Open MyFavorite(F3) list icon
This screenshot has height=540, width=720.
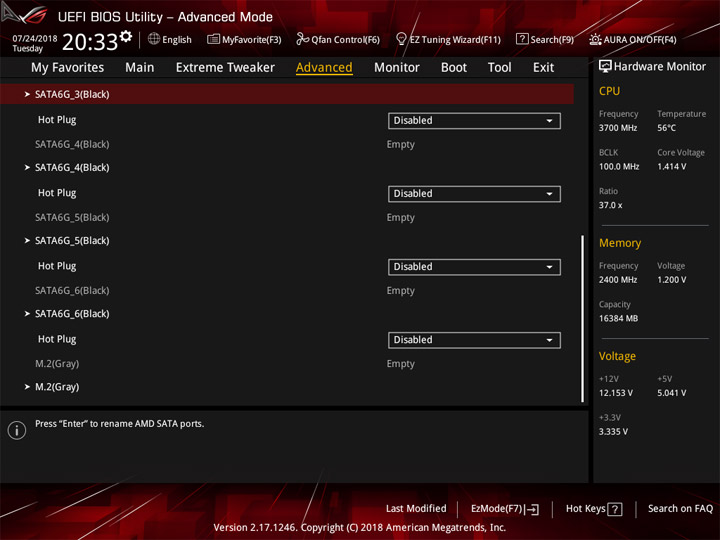click(x=213, y=39)
